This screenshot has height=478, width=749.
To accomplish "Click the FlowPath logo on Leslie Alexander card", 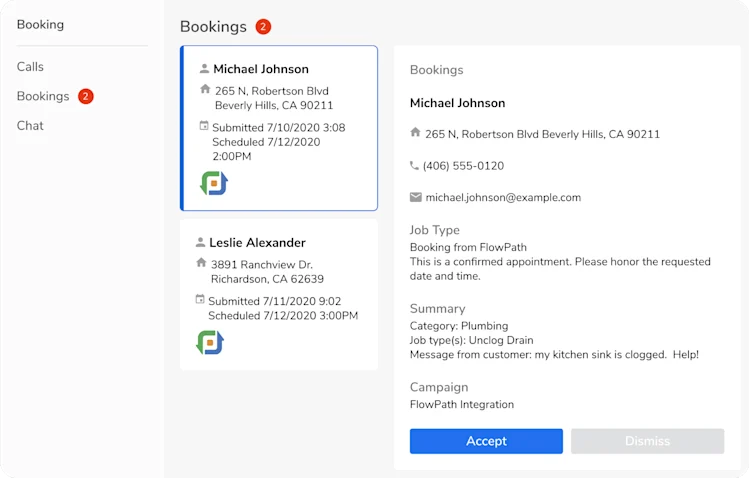I will pyautogui.click(x=210, y=342).
